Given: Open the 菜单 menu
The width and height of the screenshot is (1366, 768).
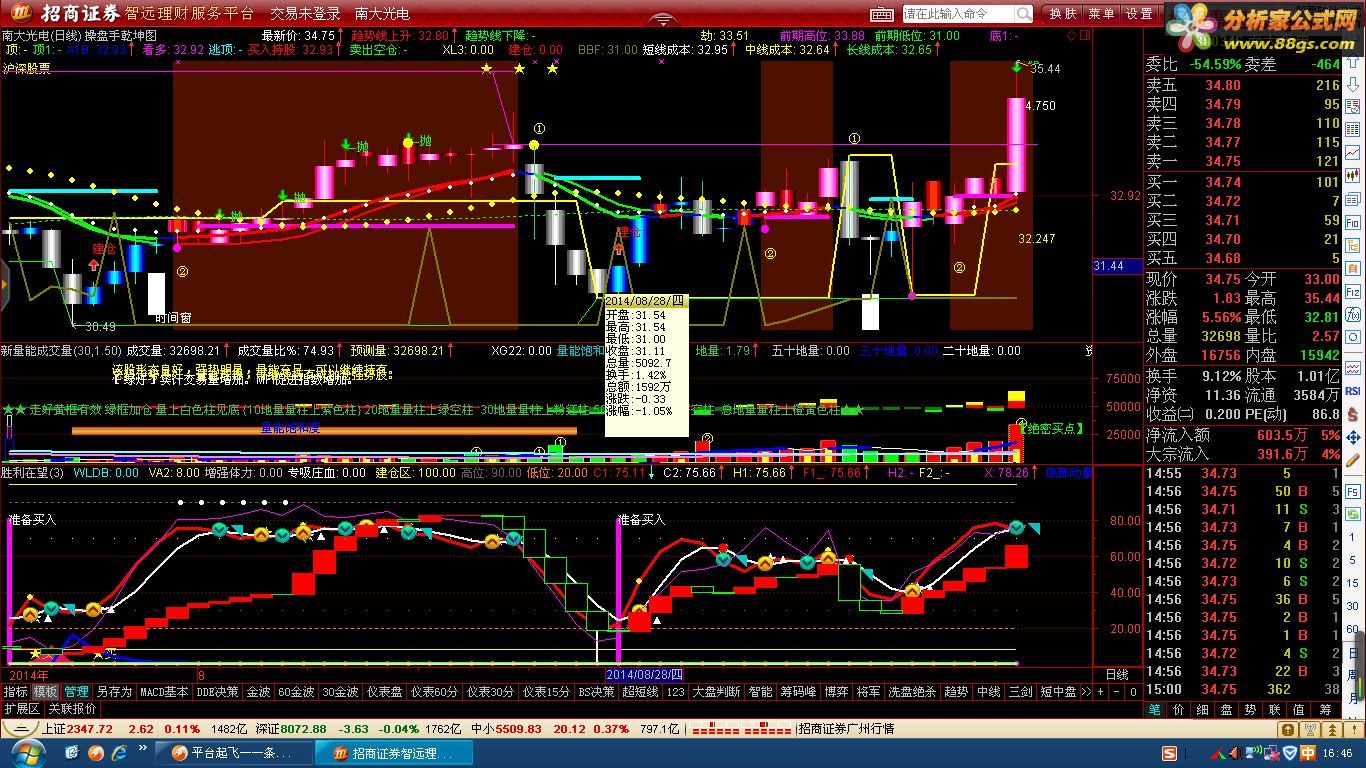Looking at the screenshot, I should [1101, 14].
